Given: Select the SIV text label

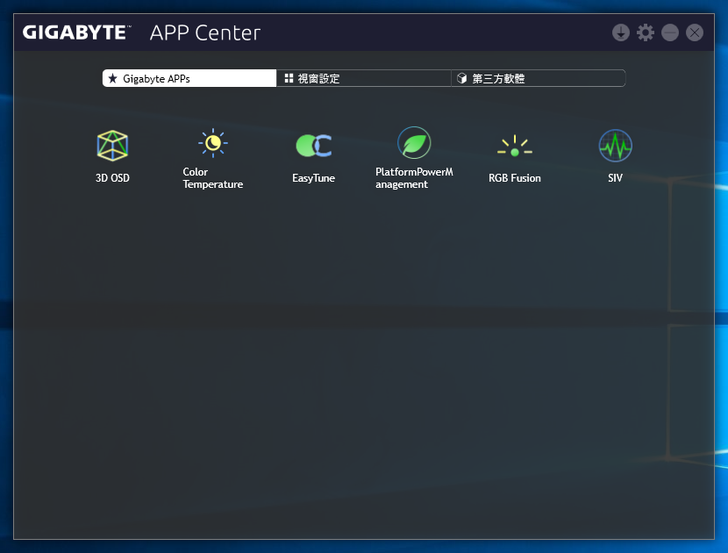Looking at the screenshot, I should coord(615,178).
